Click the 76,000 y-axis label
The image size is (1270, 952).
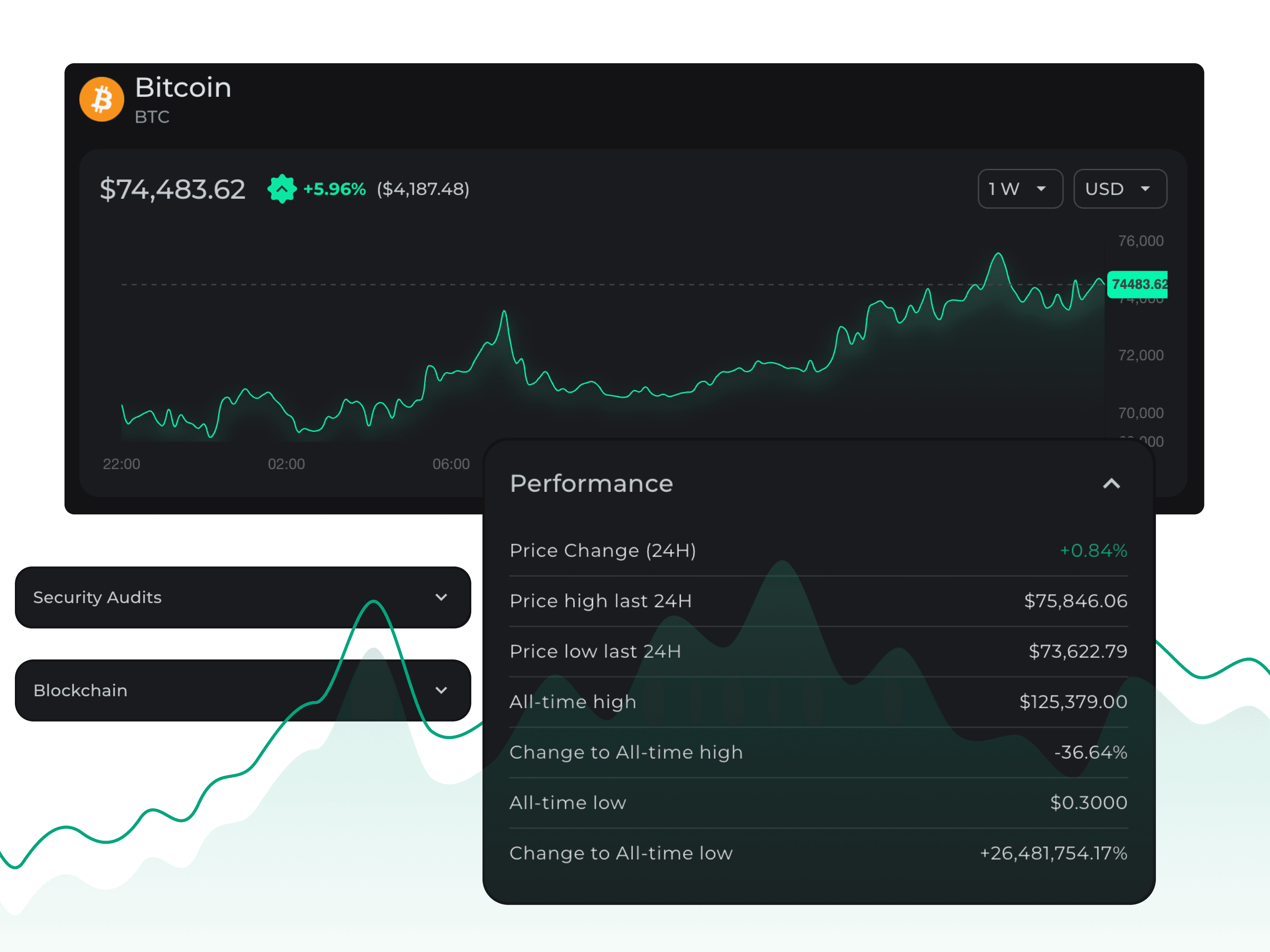(1141, 241)
